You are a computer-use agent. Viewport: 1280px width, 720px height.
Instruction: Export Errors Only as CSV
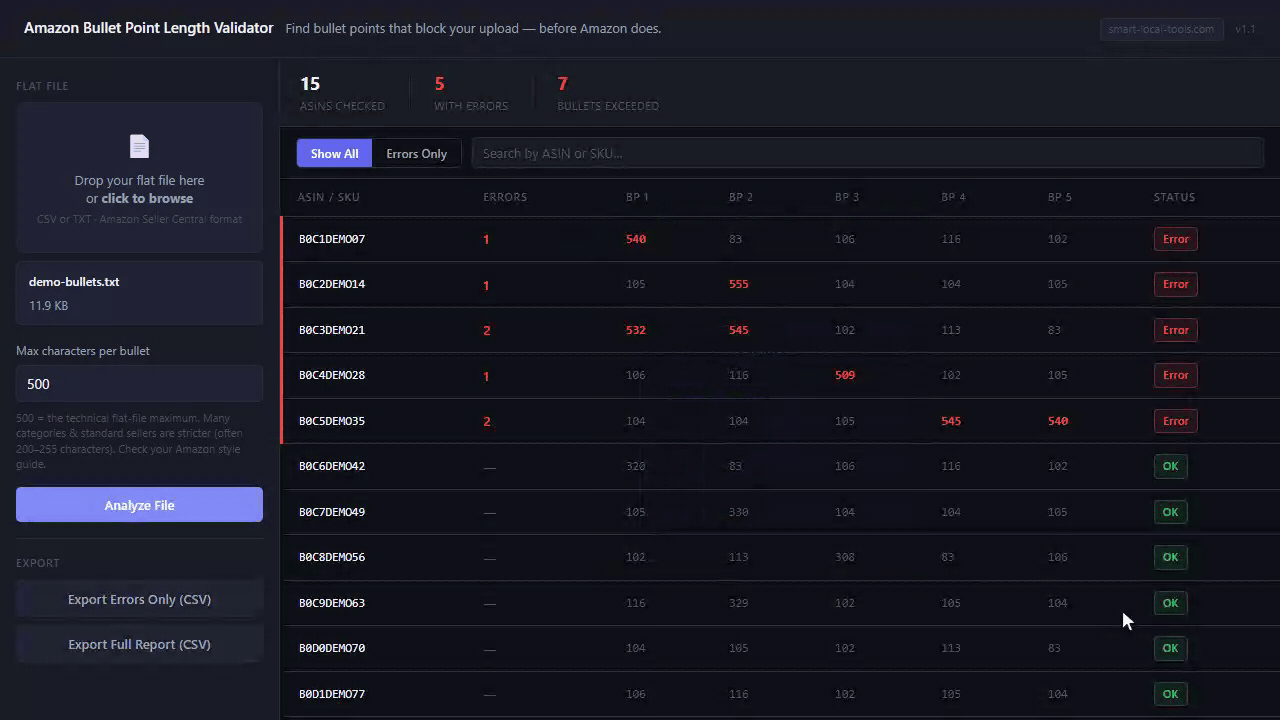pyautogui.click(x=139, y=599)
